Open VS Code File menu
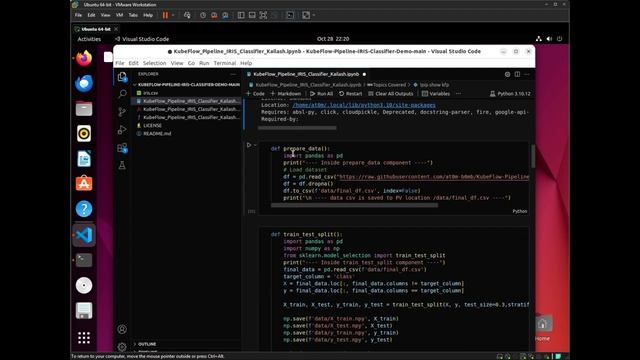This screenshot has height=360, width=640. click(x=120, y=63)
